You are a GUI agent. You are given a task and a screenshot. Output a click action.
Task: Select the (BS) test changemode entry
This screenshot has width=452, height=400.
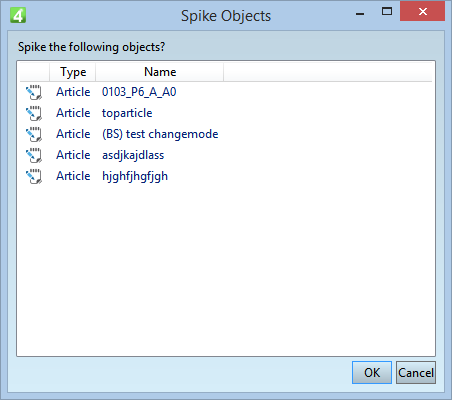click(160, 134)
